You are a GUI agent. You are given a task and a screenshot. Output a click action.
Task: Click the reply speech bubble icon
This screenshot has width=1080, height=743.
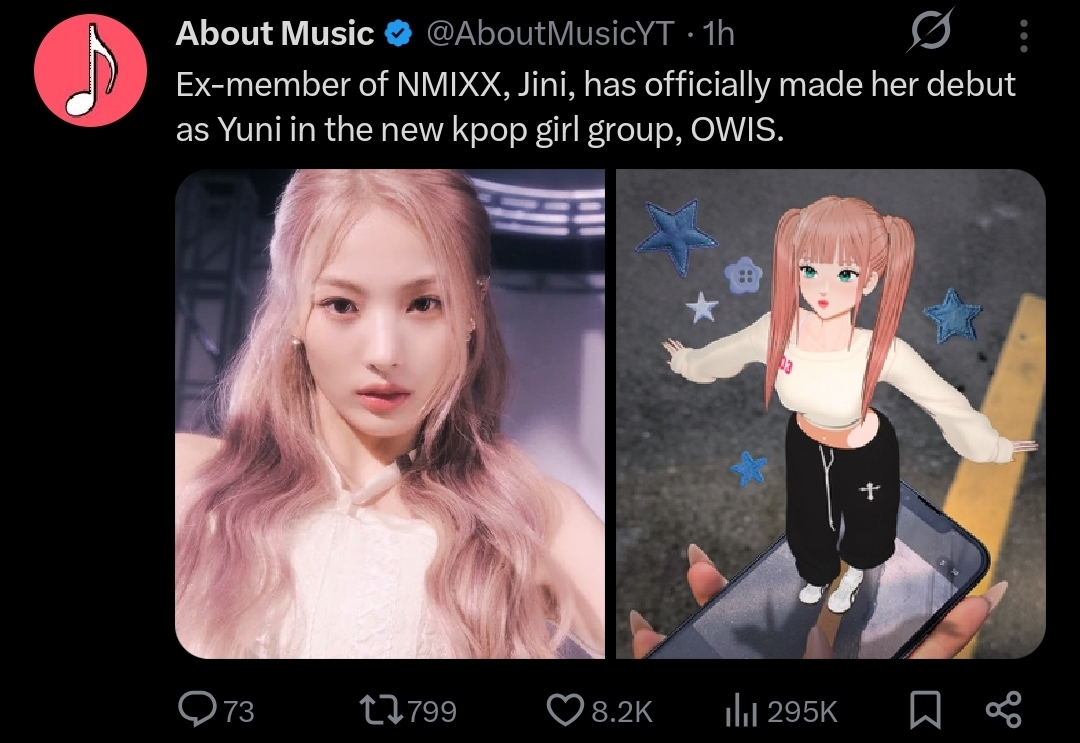point(196,710)
